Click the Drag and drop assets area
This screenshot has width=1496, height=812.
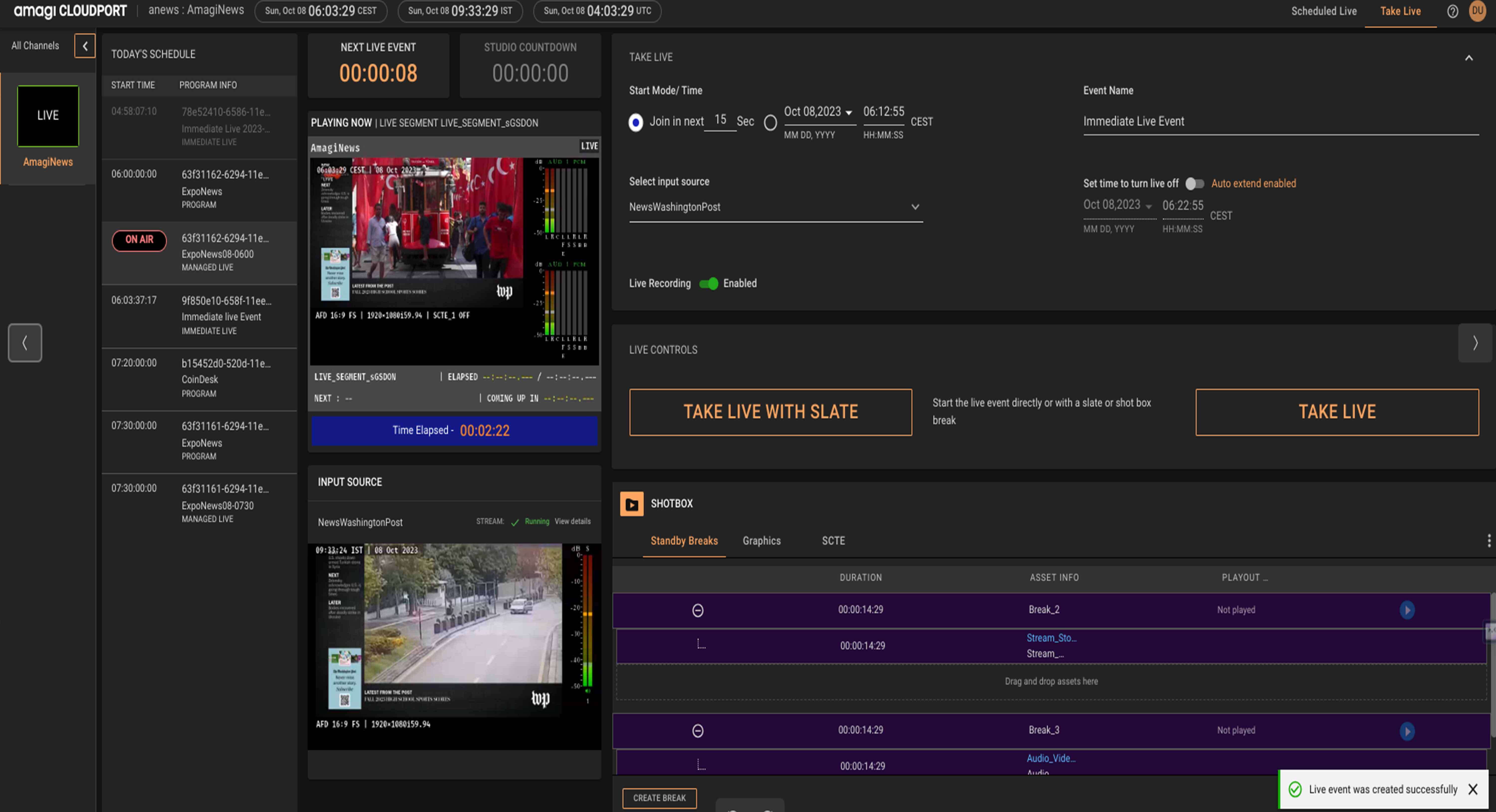1051,681
